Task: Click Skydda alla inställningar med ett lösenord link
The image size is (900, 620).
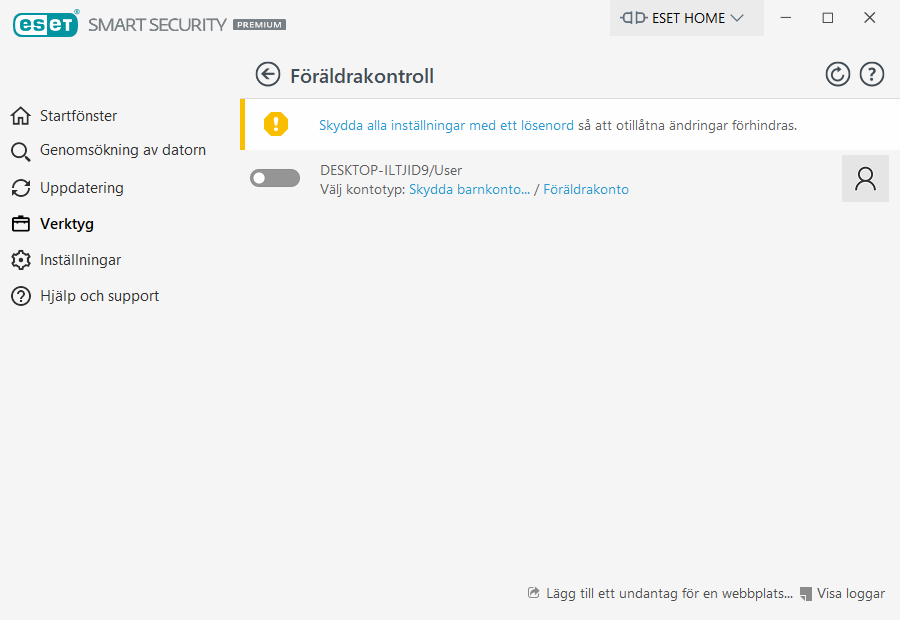Action: coord(446,126)
